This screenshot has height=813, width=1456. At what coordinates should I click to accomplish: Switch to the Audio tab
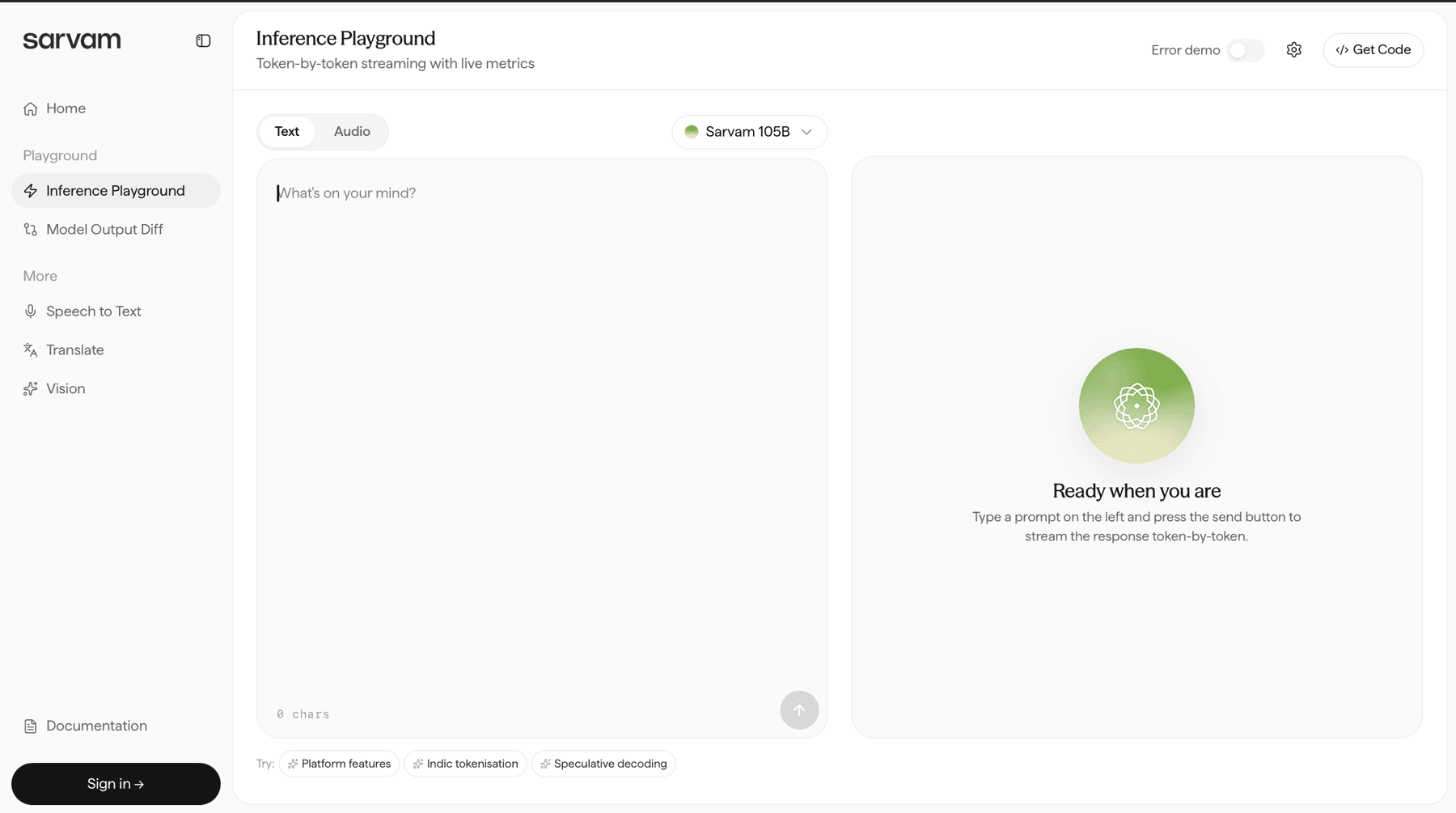pos(352,132)
